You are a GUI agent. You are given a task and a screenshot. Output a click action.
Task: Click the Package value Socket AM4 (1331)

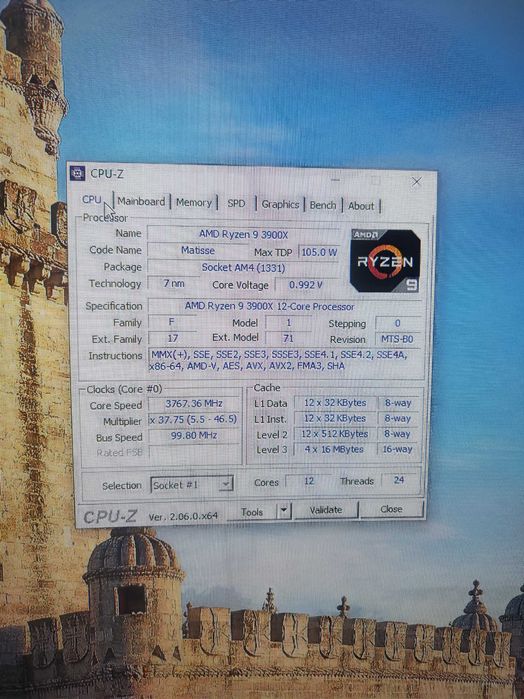[243, 267]
